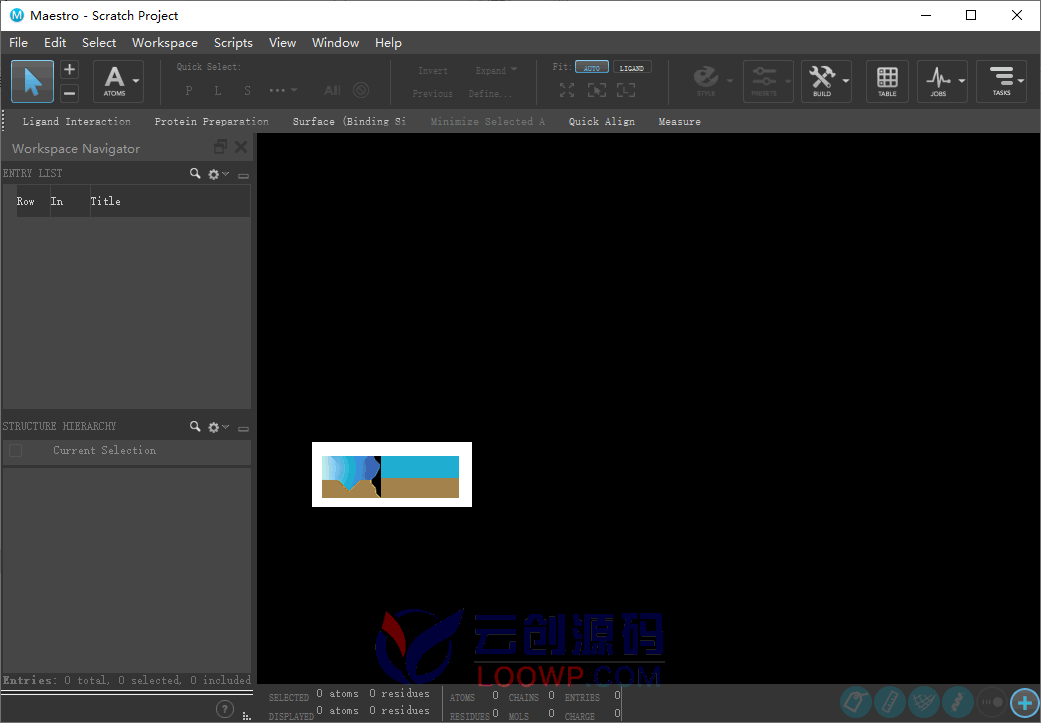Click the help question mark icon
This screenshot has height=723, width=1041.
point(226,709)
